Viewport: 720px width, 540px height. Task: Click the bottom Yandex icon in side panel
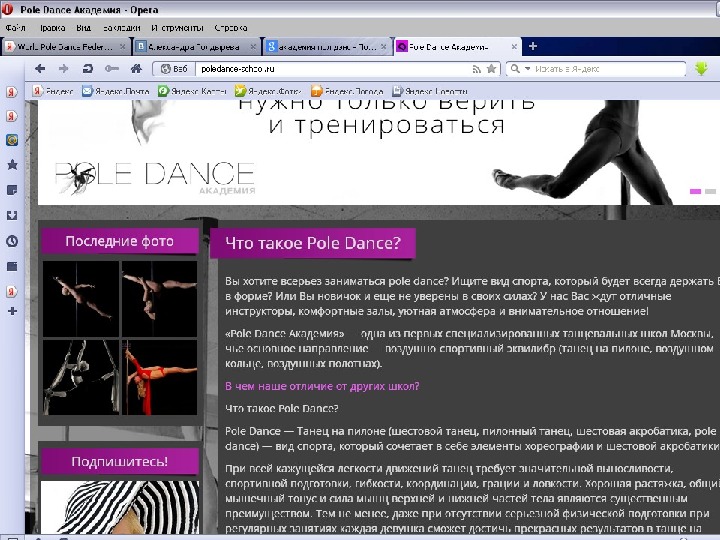tap(12, 291)
